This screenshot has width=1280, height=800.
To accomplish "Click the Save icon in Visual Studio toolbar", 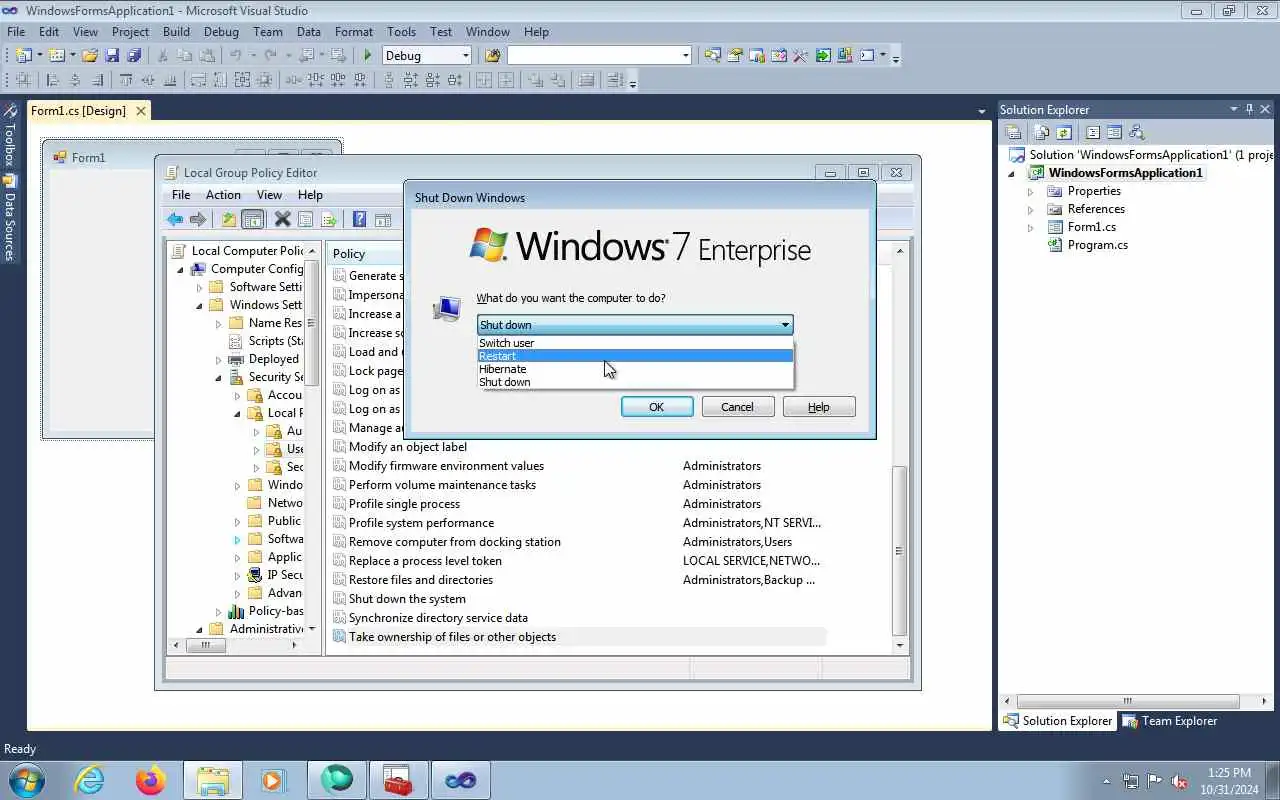I will point(112,56).
